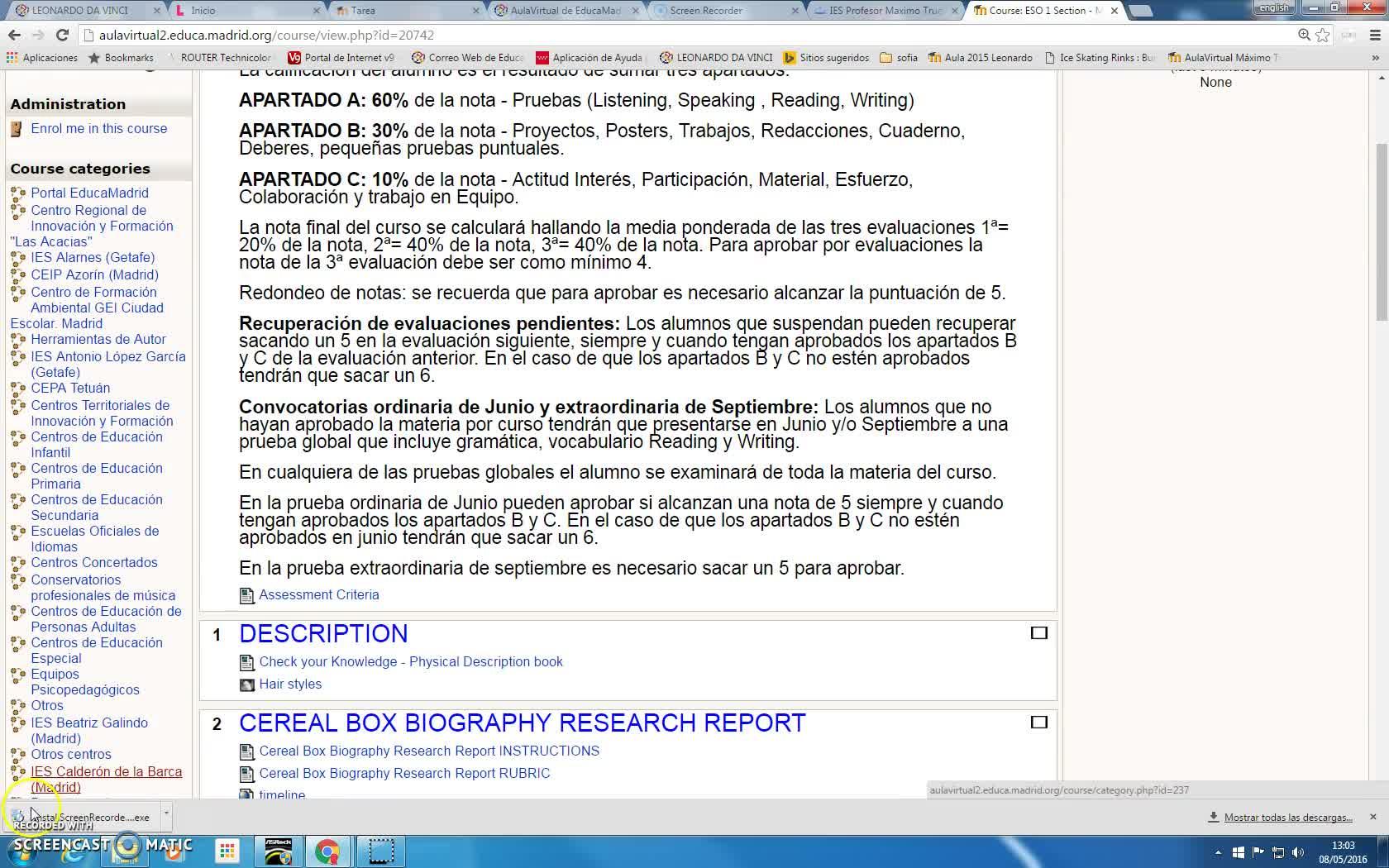Click the page vertical scrollbar thumb
This screenshot has width=1389, height=868.
click(x=1382, y=231)
